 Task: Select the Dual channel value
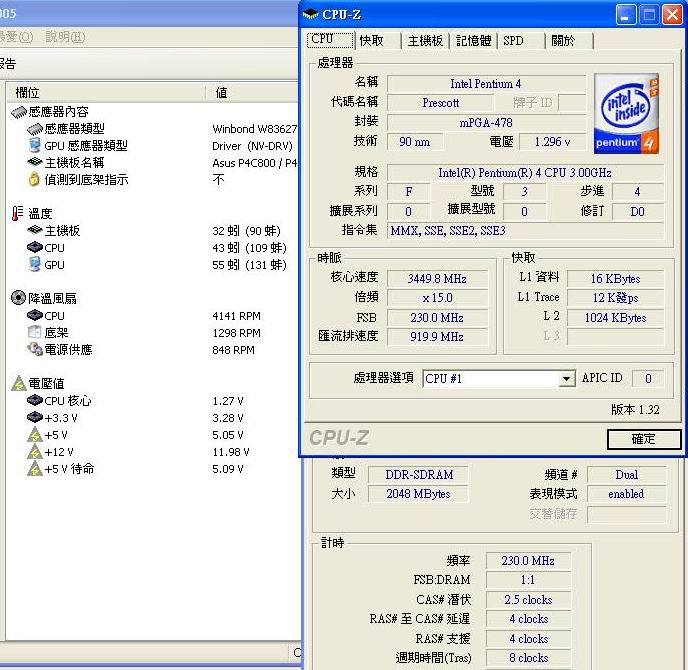coord(627,475)
